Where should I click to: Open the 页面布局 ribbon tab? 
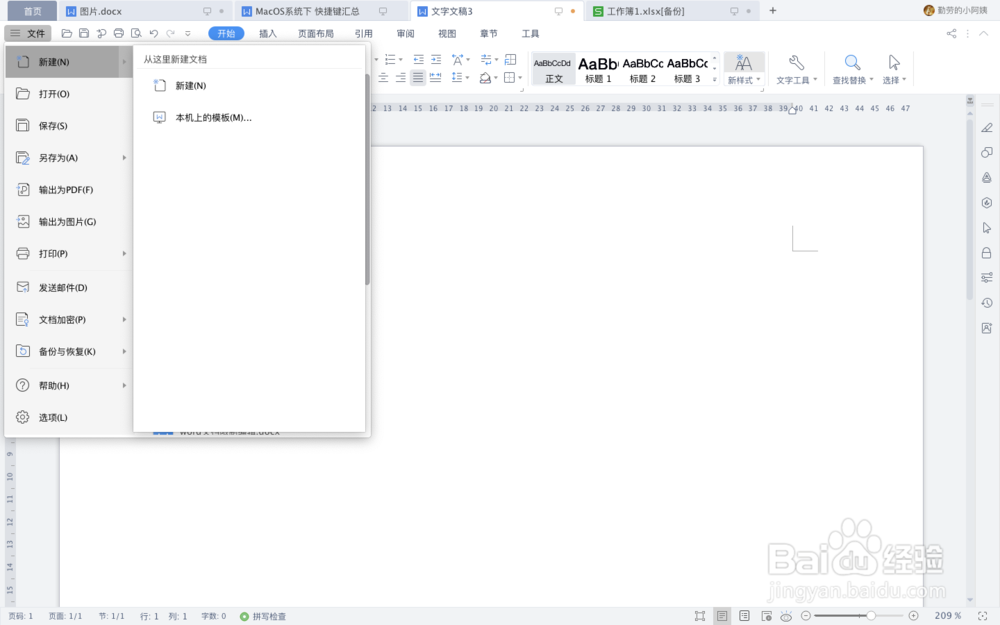click(x=316, y=33)
